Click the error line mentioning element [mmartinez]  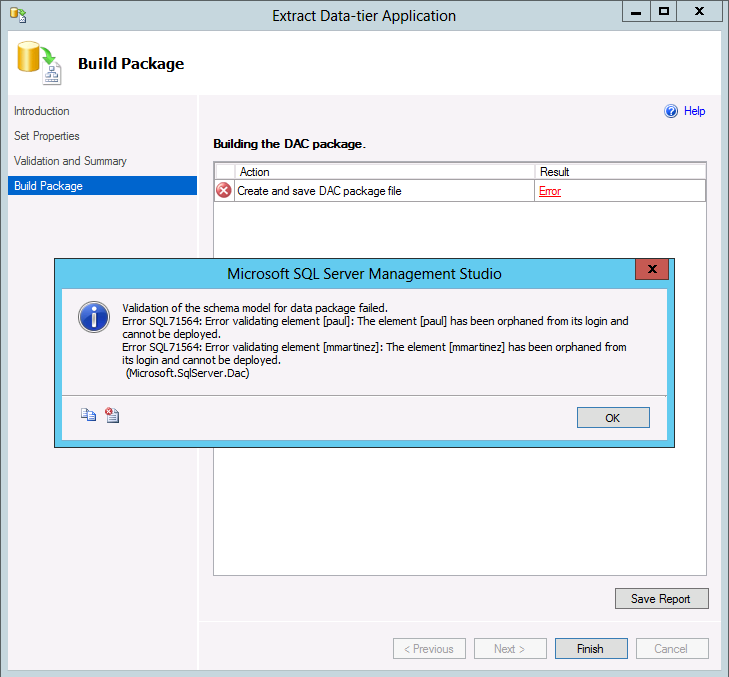tap(374, 353)
